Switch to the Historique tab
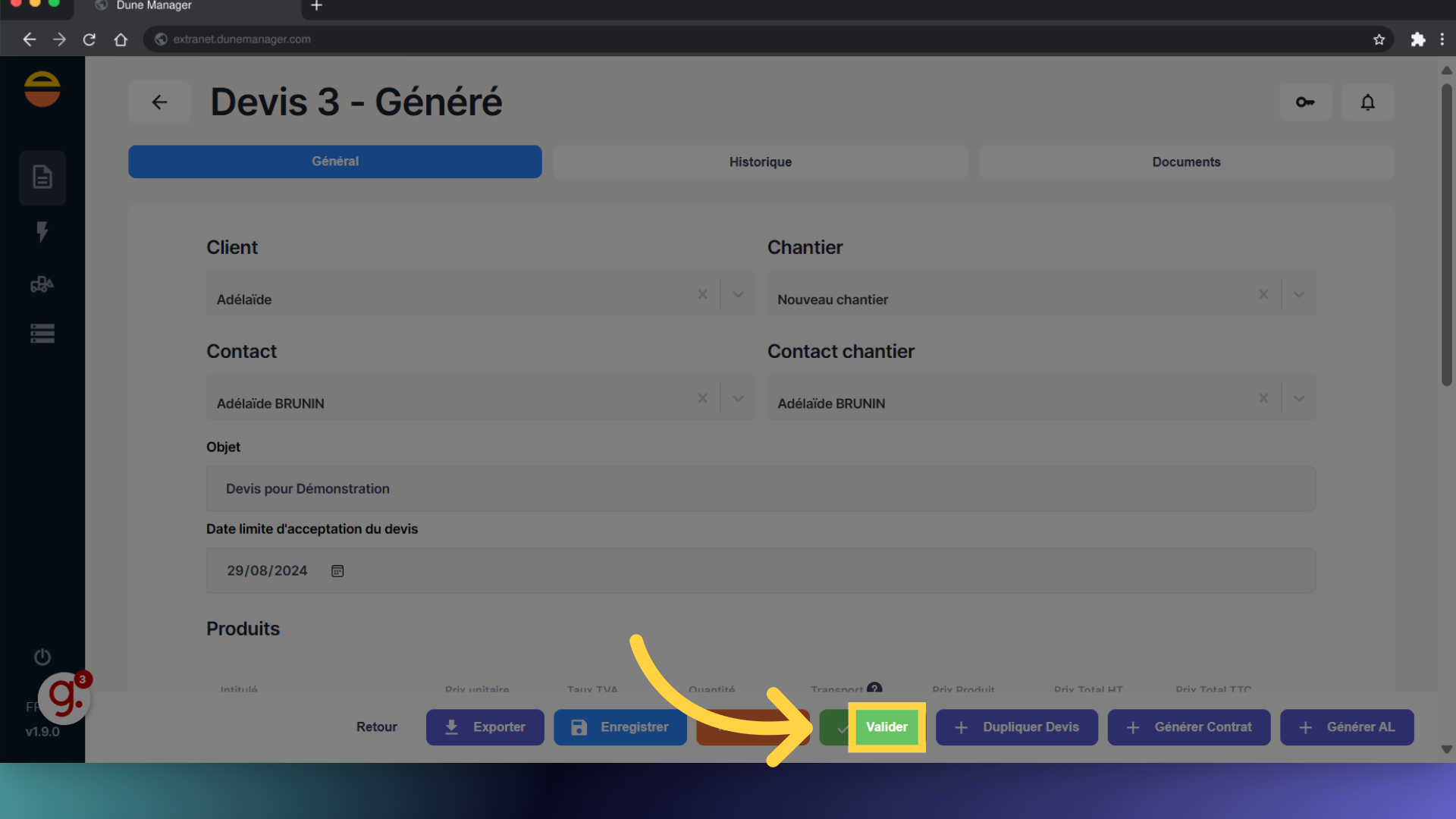1456x819 pixels. tap(760, 162)
